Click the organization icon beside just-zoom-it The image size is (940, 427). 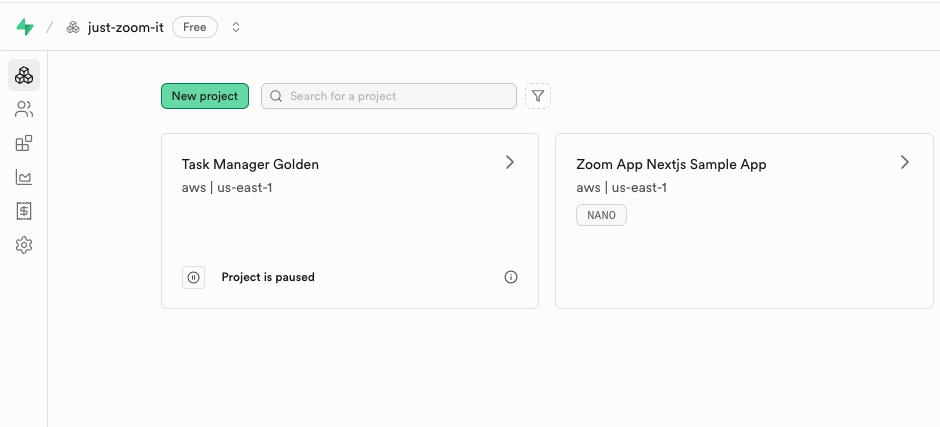[73, 27]
